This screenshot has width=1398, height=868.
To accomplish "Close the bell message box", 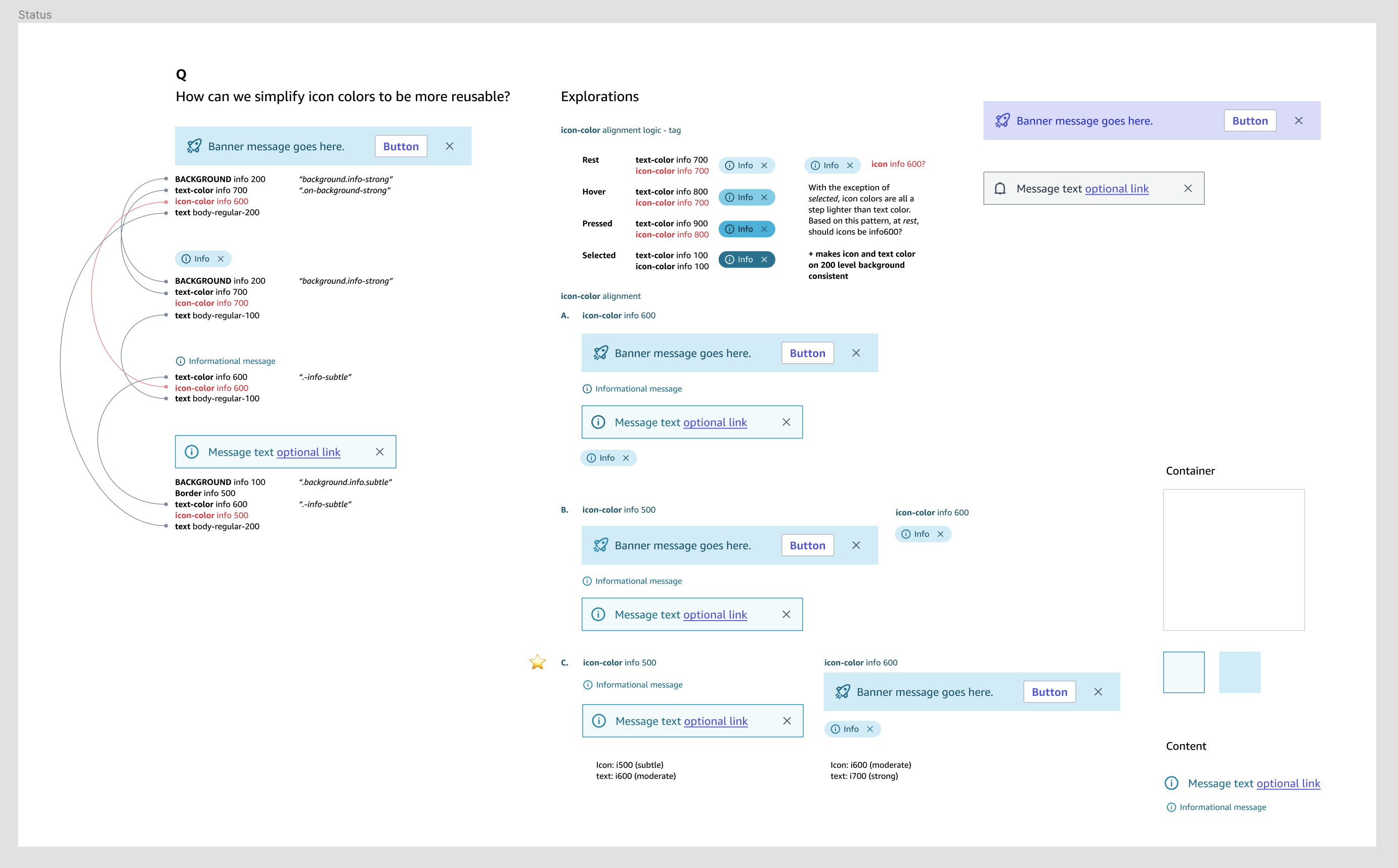I will [x=1188, y=188].
